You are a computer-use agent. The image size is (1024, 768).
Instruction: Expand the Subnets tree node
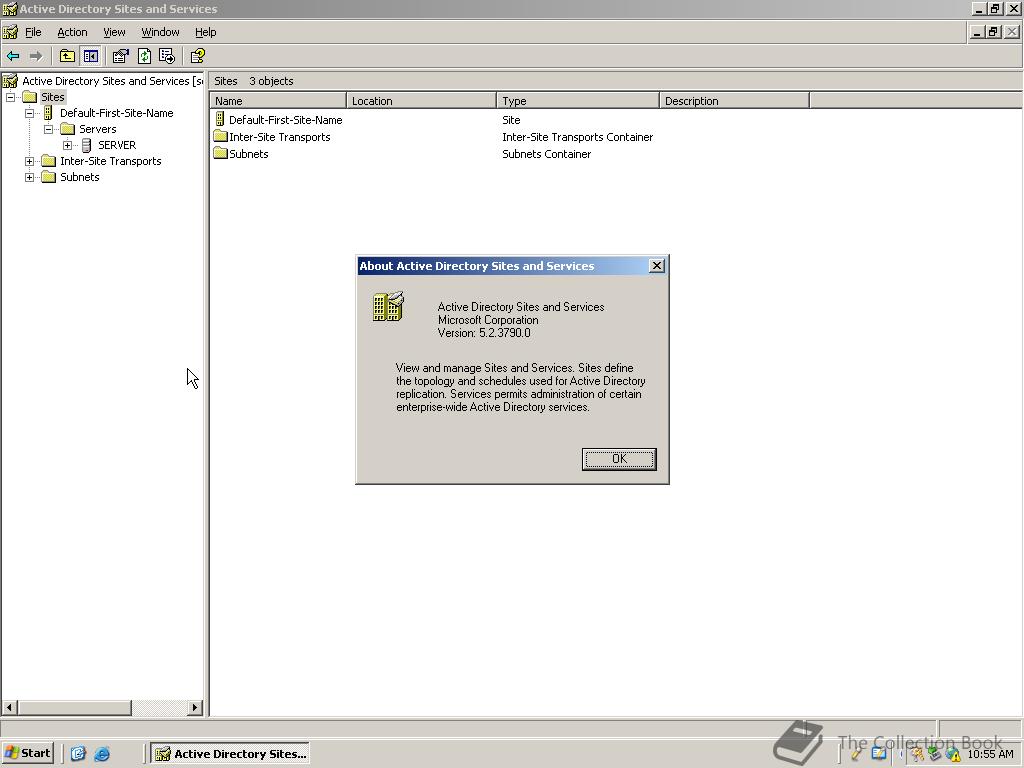click(x=29, y=177)
